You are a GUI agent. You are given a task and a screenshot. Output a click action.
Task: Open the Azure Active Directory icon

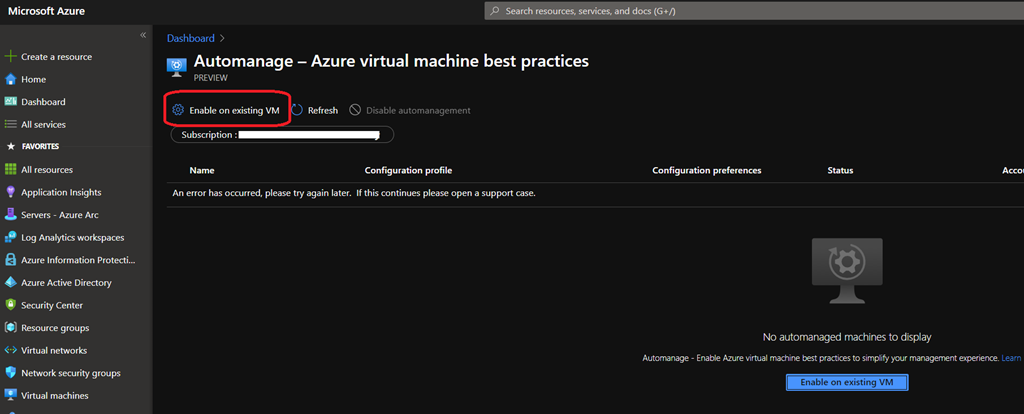point(11,283)
